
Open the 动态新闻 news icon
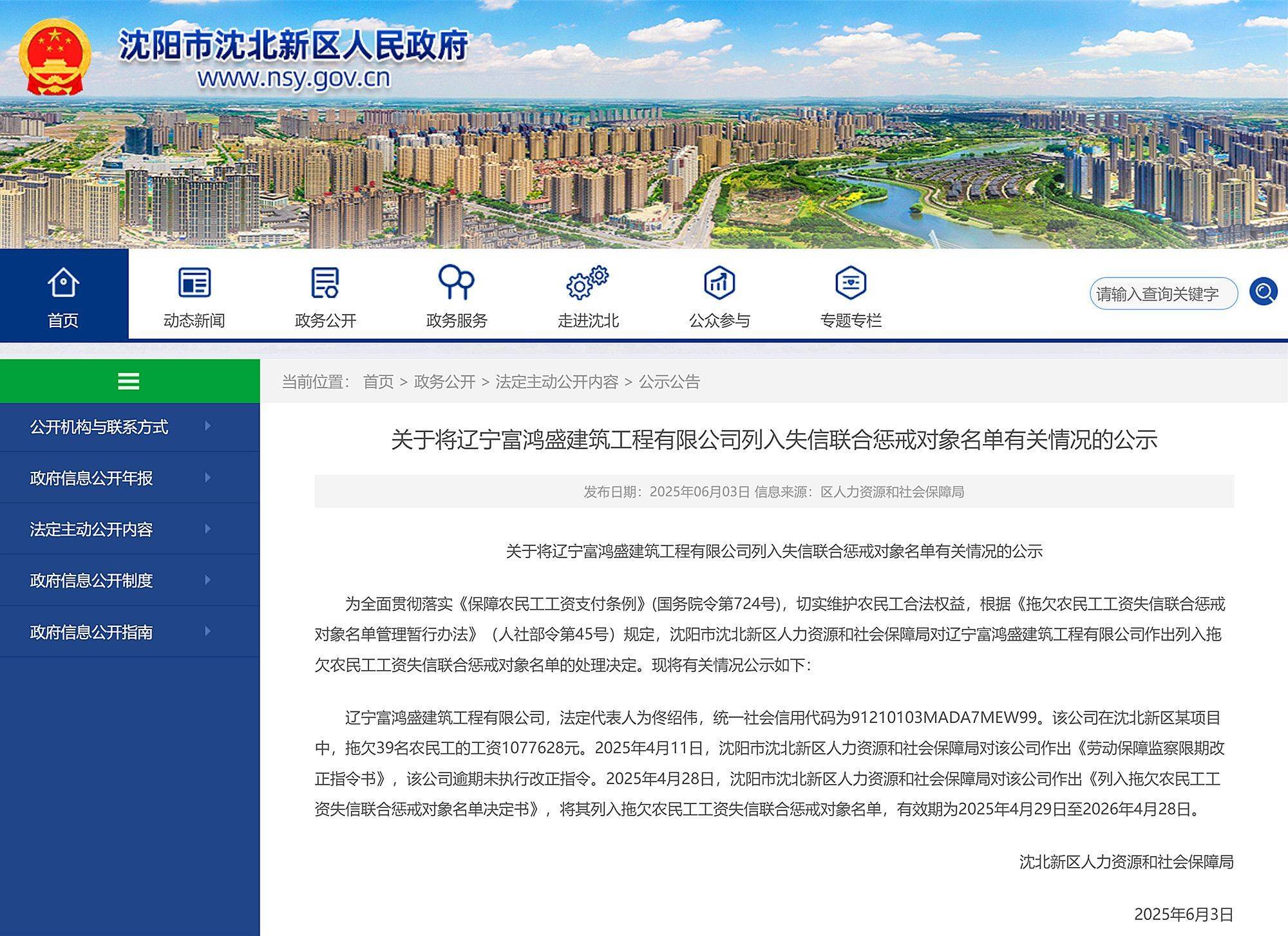pos(194,283)
